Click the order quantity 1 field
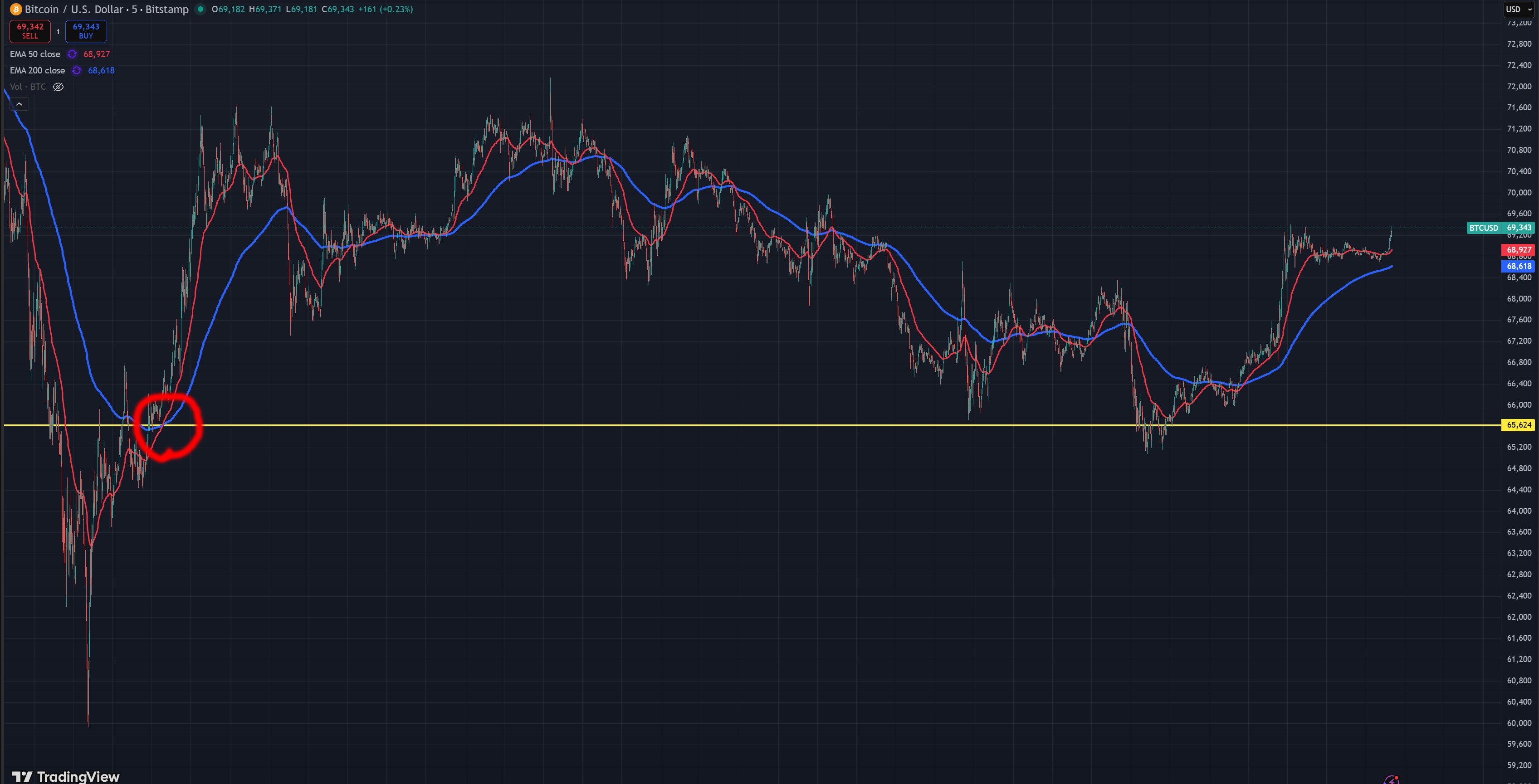Viewport: 1539px width, 784px height. (x=58, y=31)
